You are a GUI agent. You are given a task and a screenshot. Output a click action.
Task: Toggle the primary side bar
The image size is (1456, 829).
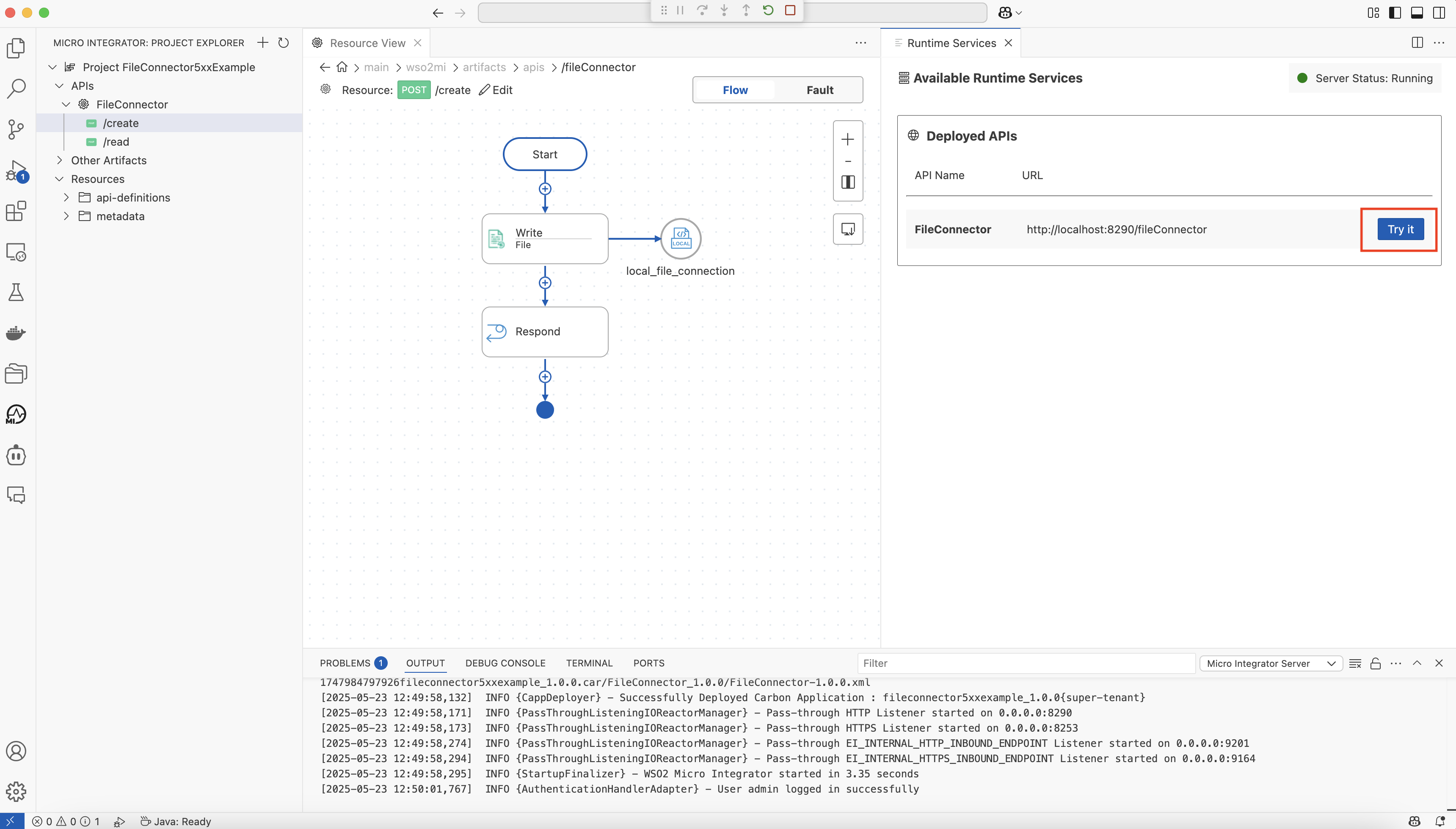1395,13
